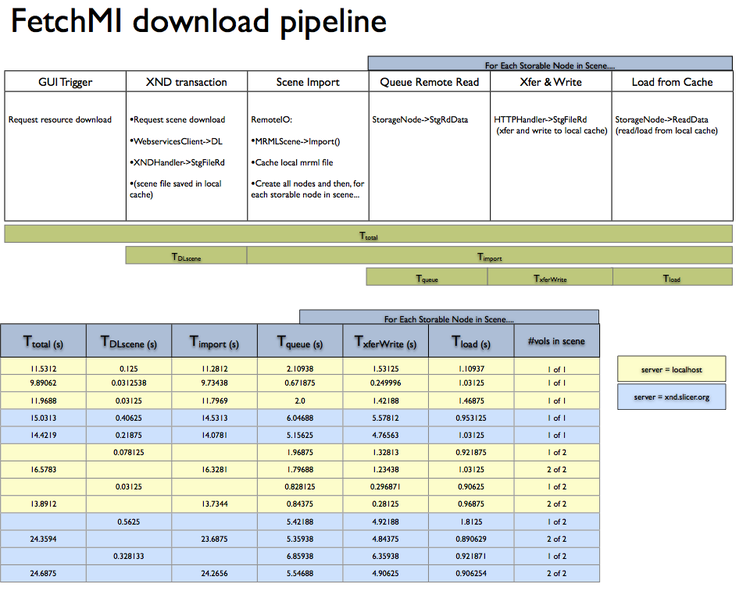The width and height of the screenshot is (750, 598).
Task: Click the Xfer & Write stage header
Action: point(550,81)
